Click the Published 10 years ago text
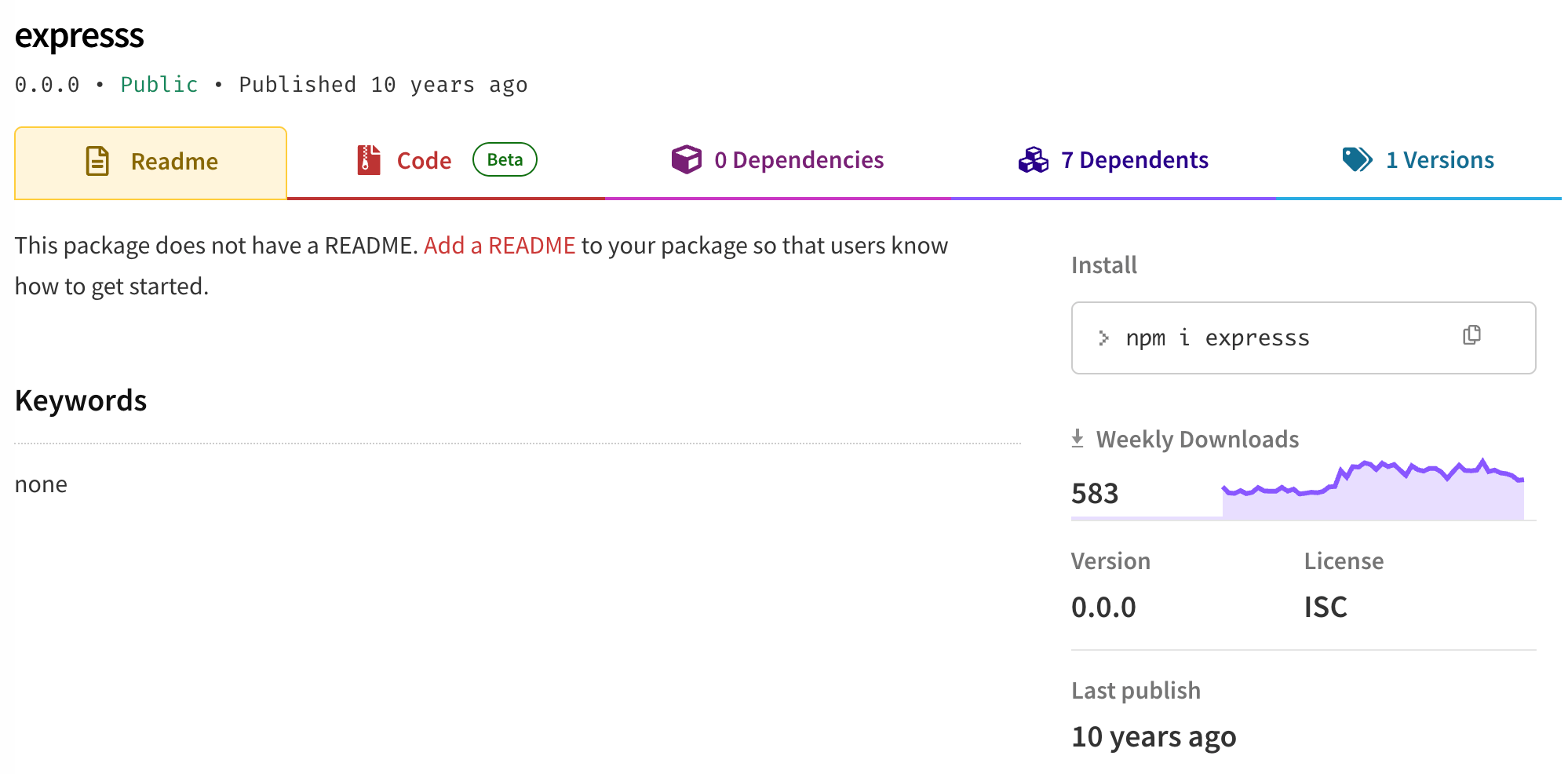 (383, 85)
